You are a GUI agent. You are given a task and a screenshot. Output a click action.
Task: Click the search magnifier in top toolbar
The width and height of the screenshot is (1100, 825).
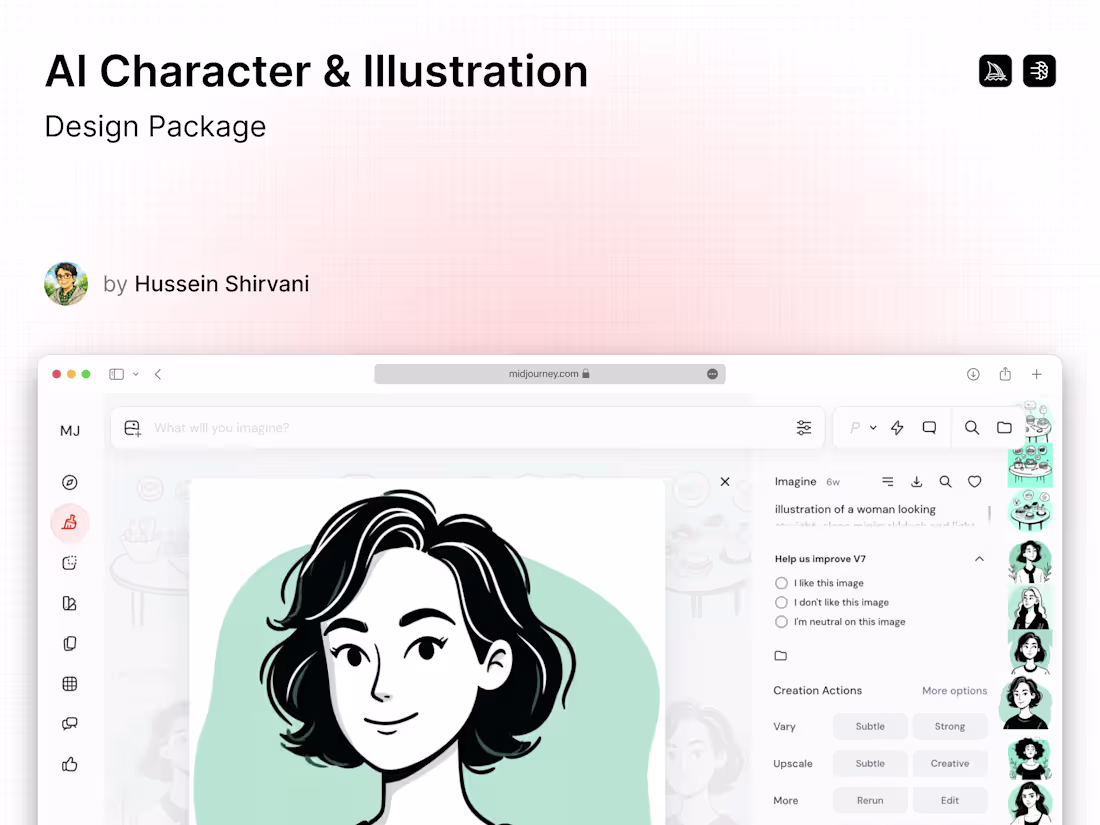[x=972, y=428]
